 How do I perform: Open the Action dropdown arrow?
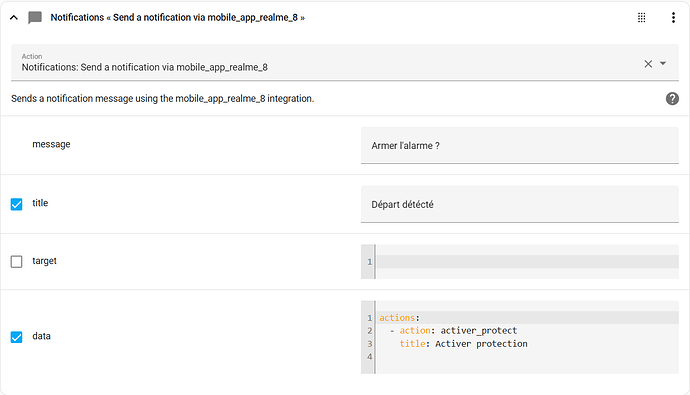(663, 63)
